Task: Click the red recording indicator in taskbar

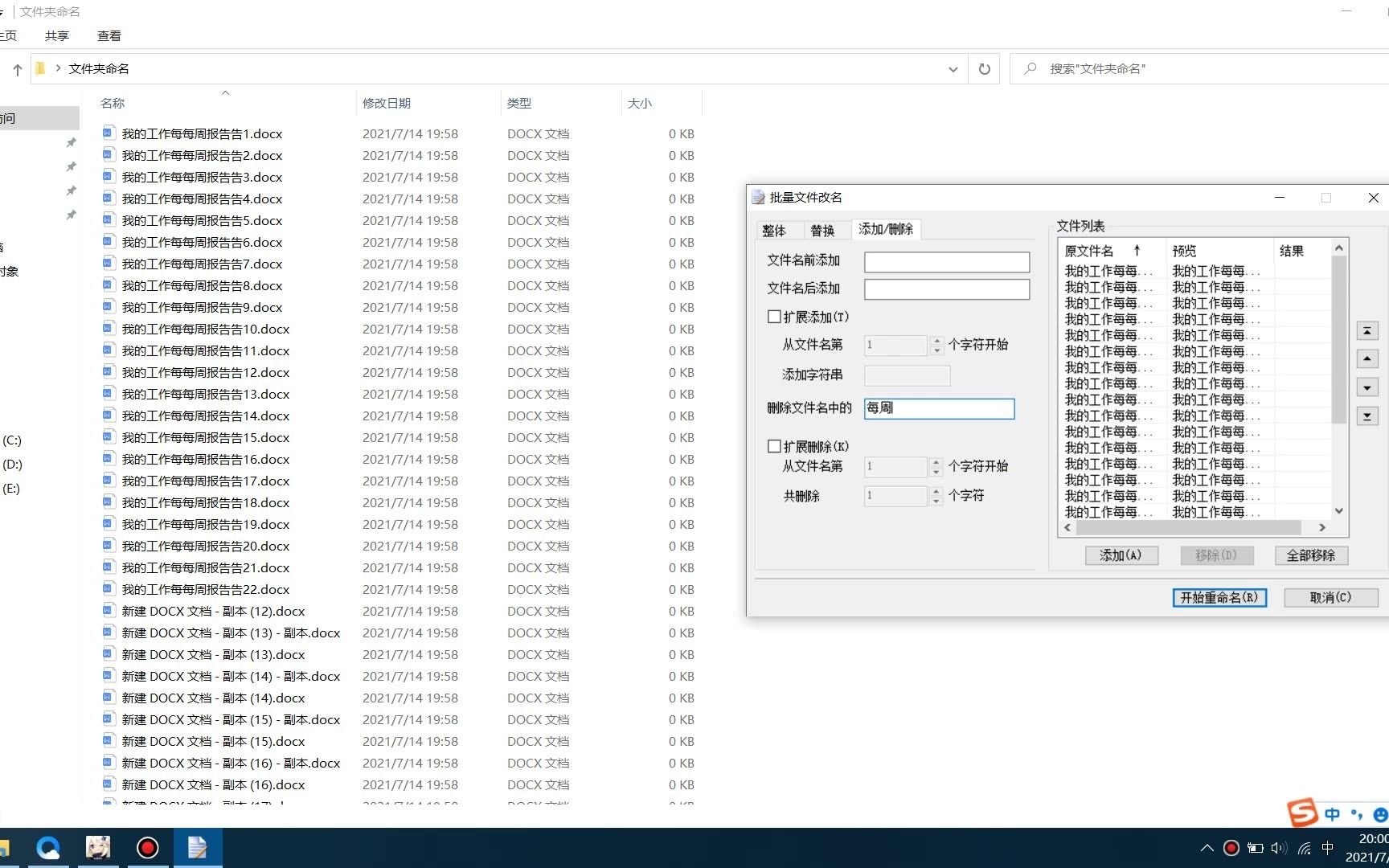Action: coord(1231,847)
